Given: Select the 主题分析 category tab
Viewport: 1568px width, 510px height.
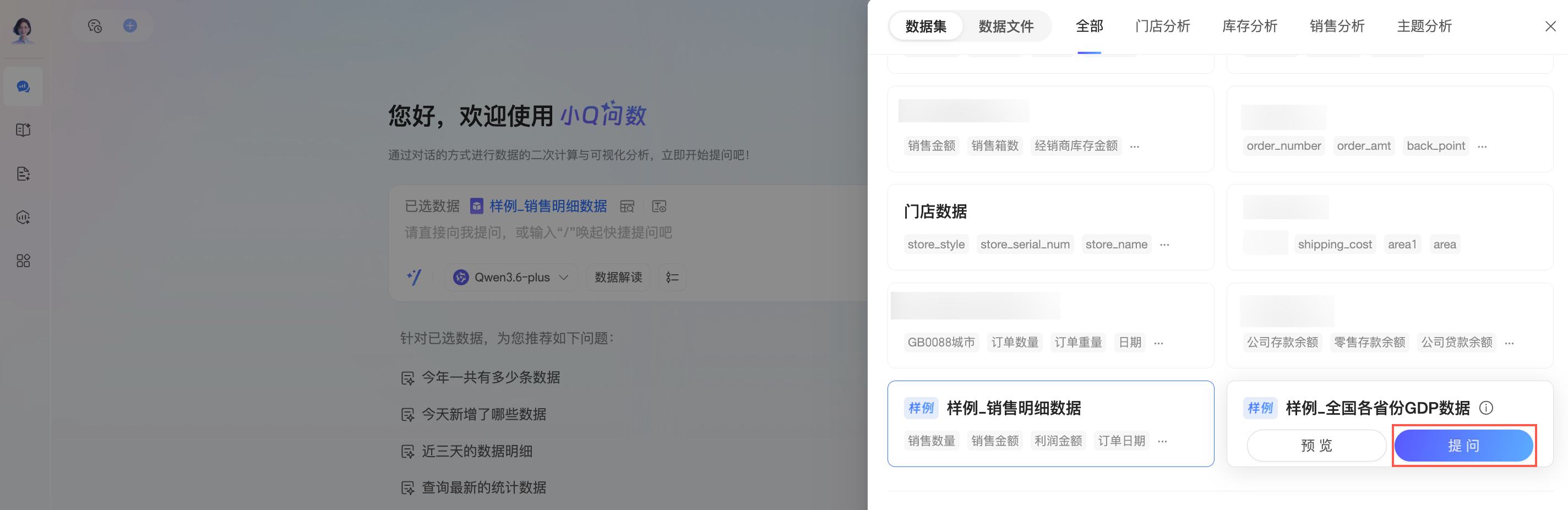Looking at the screenshot, I should pos(1424,26).
